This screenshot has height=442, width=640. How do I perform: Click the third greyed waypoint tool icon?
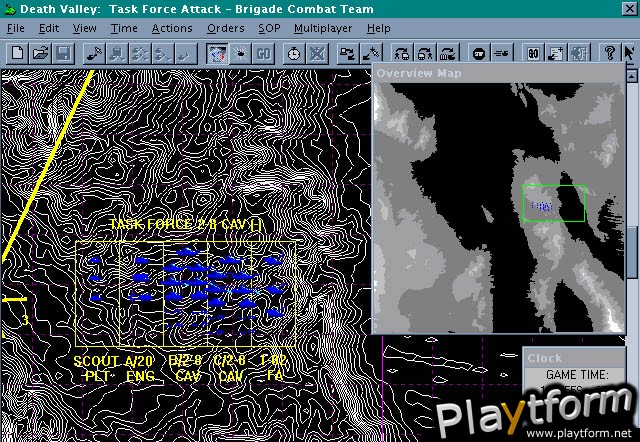pos(140,53)
